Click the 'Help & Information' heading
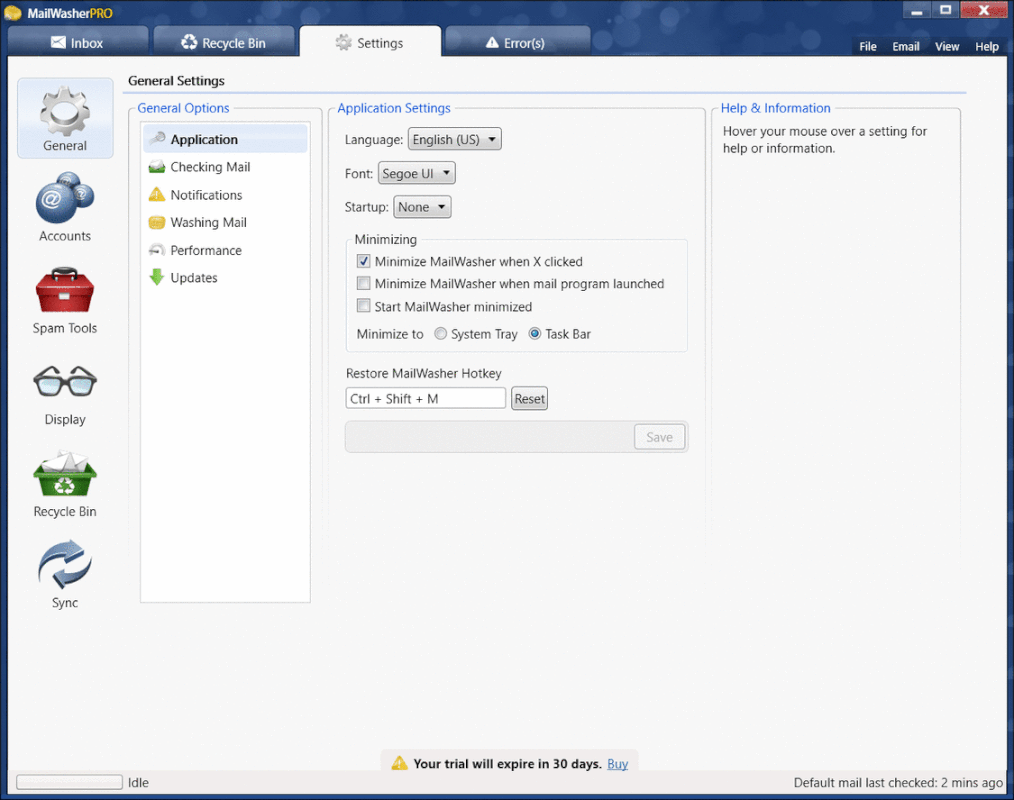The image size is (1014, 800). coord(775,108)
